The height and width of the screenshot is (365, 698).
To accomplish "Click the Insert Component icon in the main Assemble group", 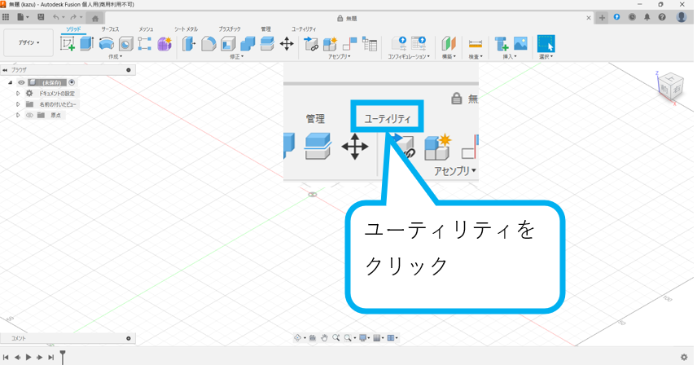I will (311, 44).
